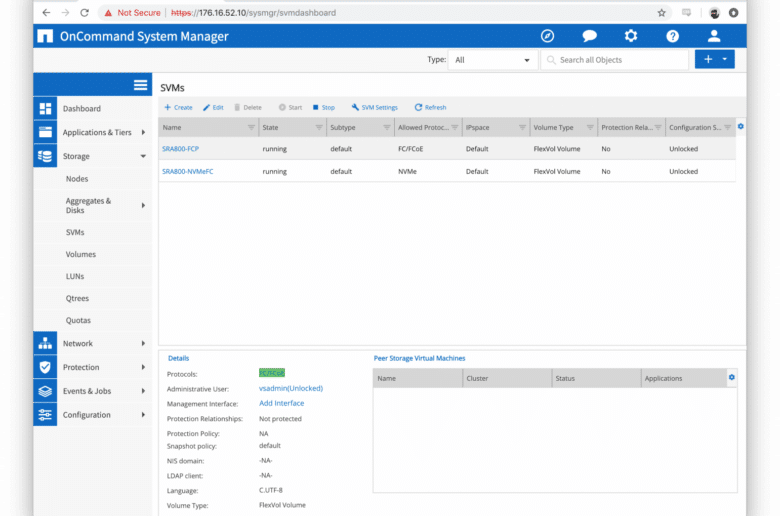Image resolution: width=780 pixels, height=516 pixels.
Task: Click Create SVM button
Action: click(178, 107)
